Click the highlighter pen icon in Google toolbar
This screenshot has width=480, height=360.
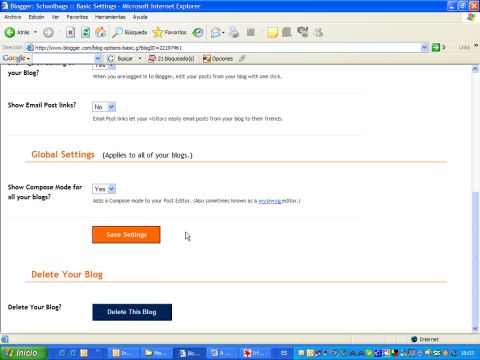pyautogui.click(x=242, y=59)
